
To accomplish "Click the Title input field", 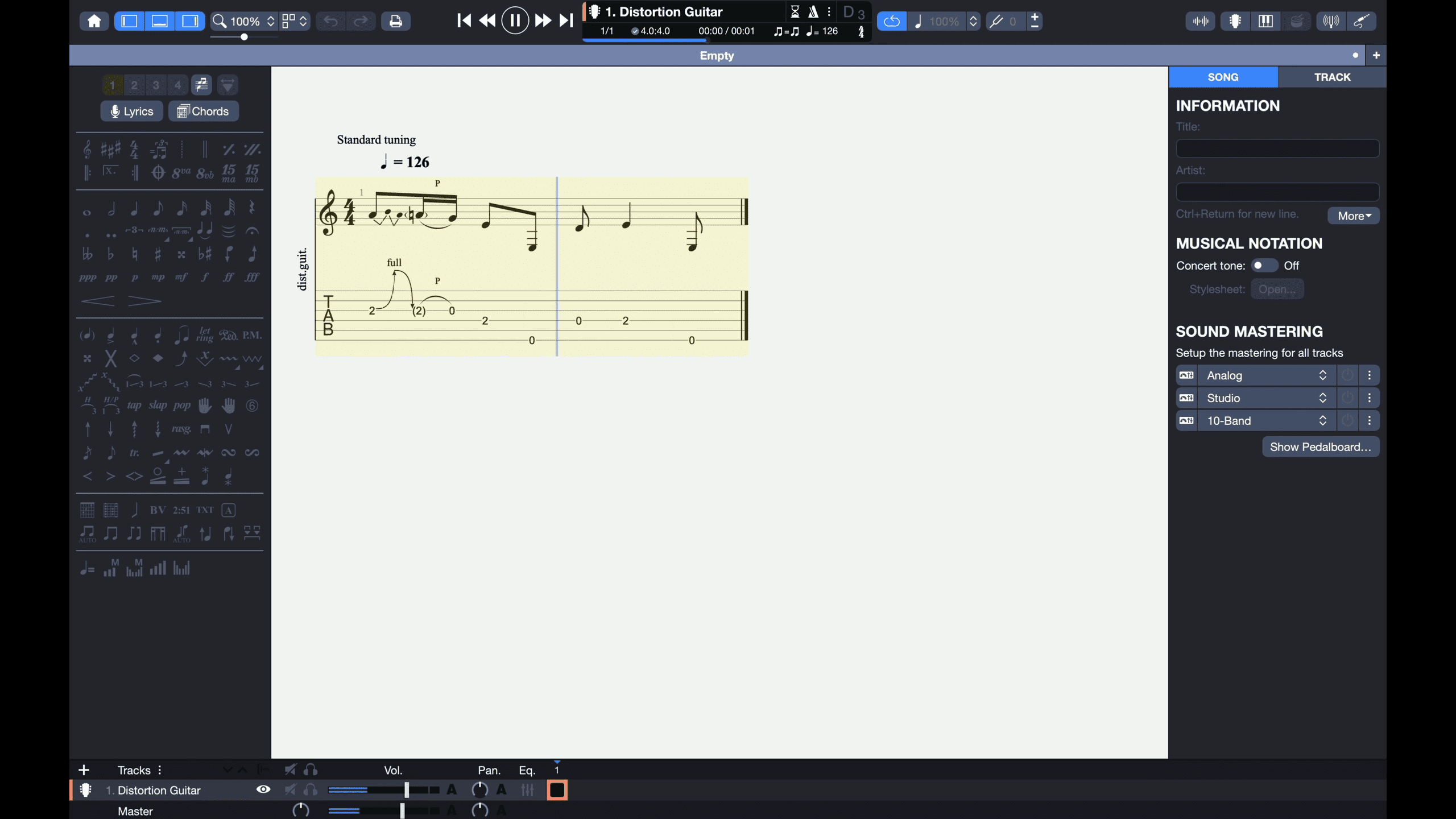I will (1277, 148).
